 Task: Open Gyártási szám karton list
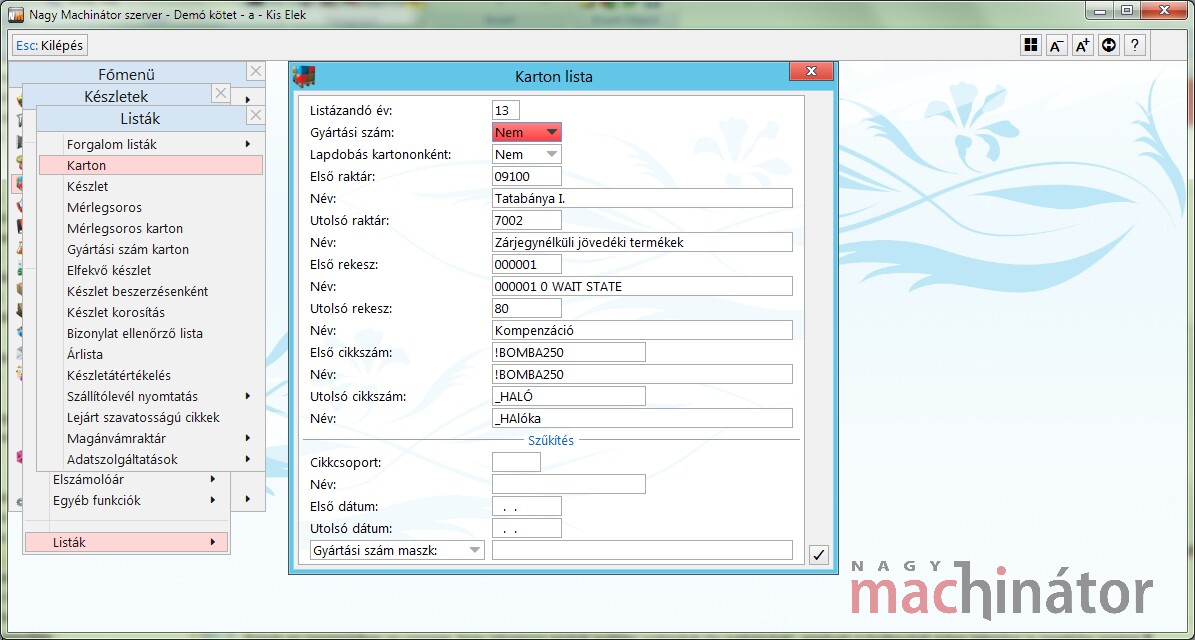(151, 249)
